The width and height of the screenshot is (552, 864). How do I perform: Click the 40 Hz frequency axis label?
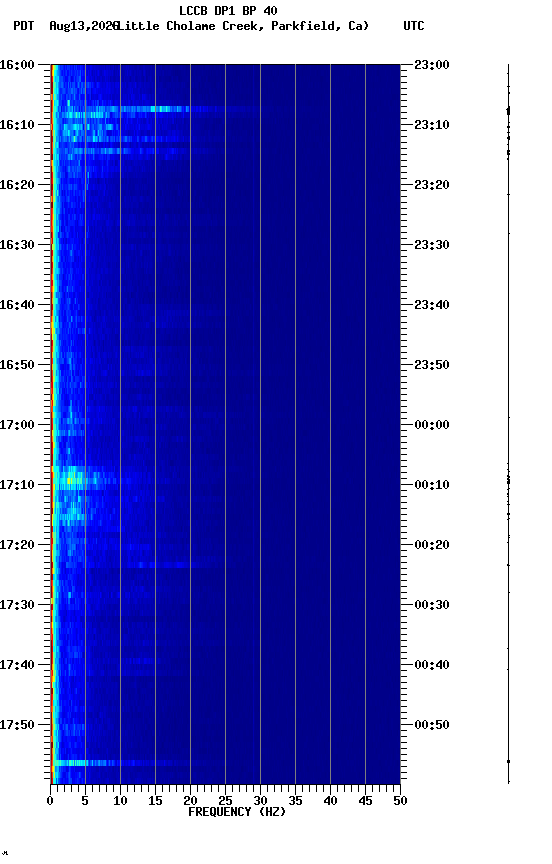point(330,801)
